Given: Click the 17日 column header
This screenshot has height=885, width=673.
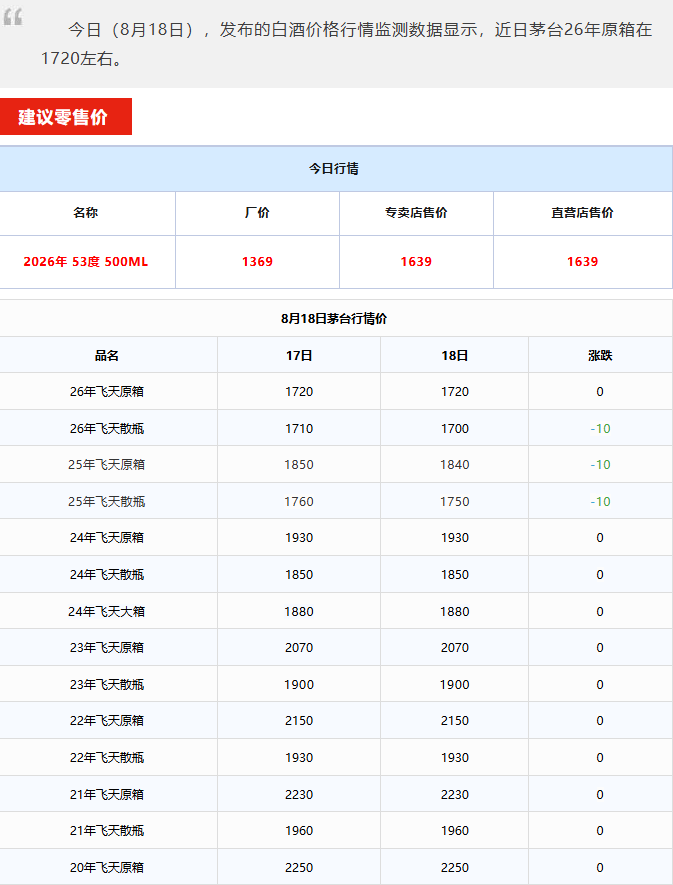Looking at the screenshot, I should click(299, 356).
